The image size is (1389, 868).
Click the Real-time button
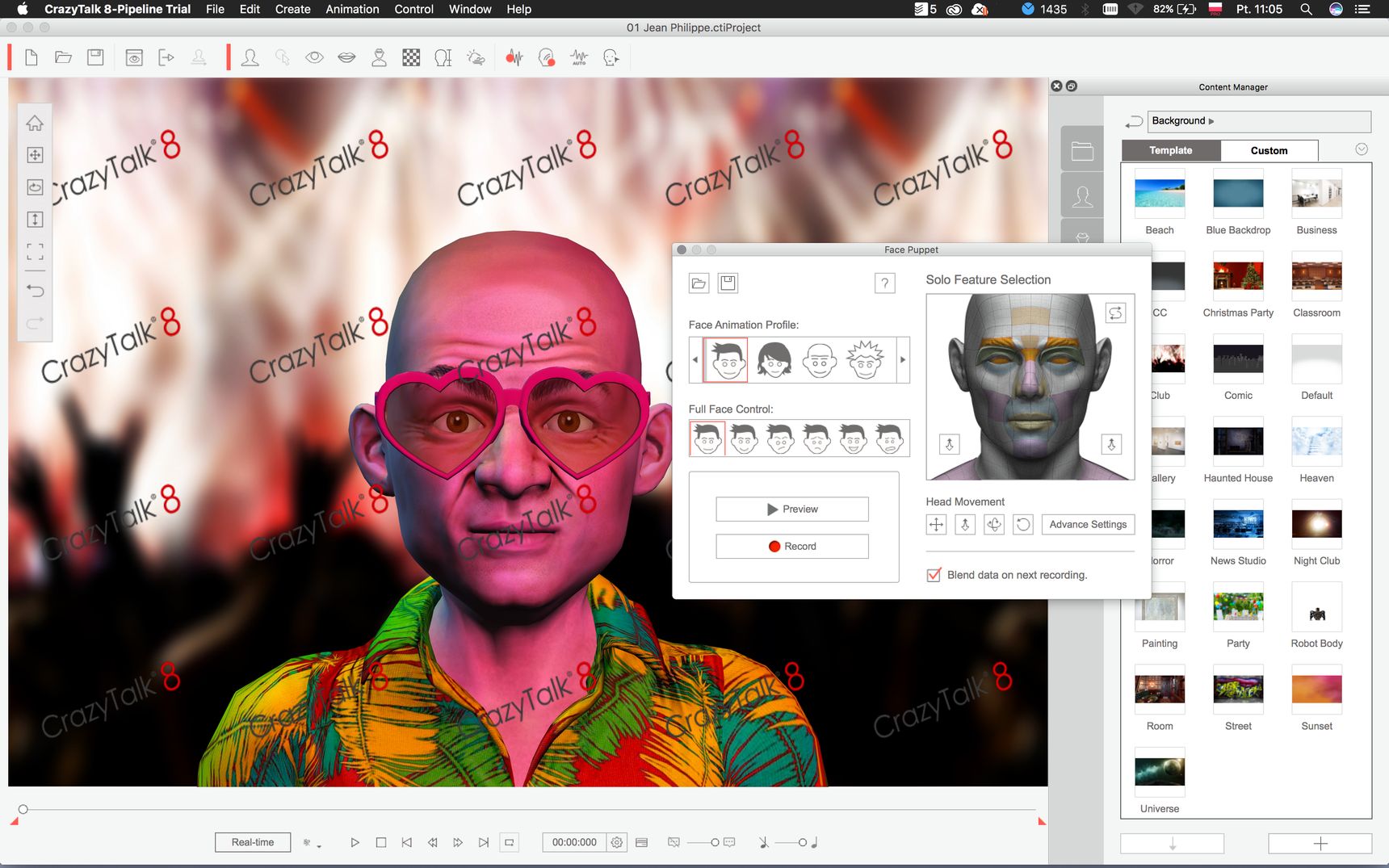tap(253, 842)
